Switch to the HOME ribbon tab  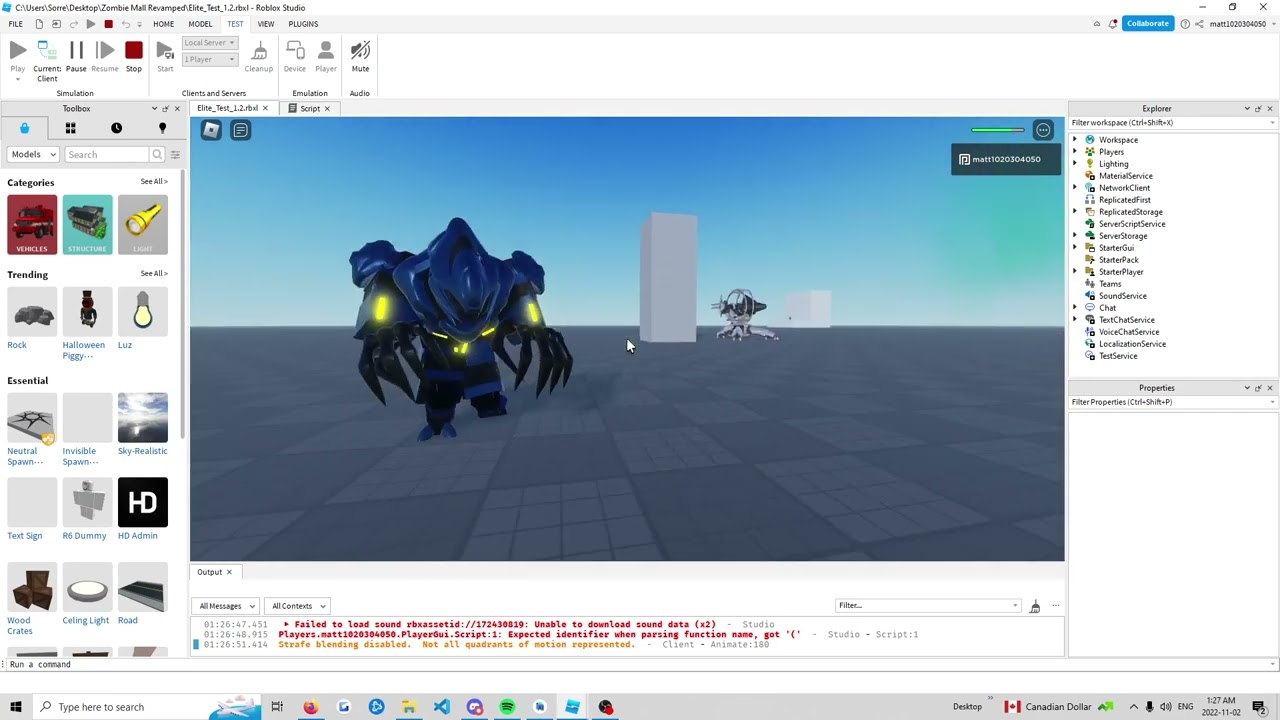coord(163,24)
